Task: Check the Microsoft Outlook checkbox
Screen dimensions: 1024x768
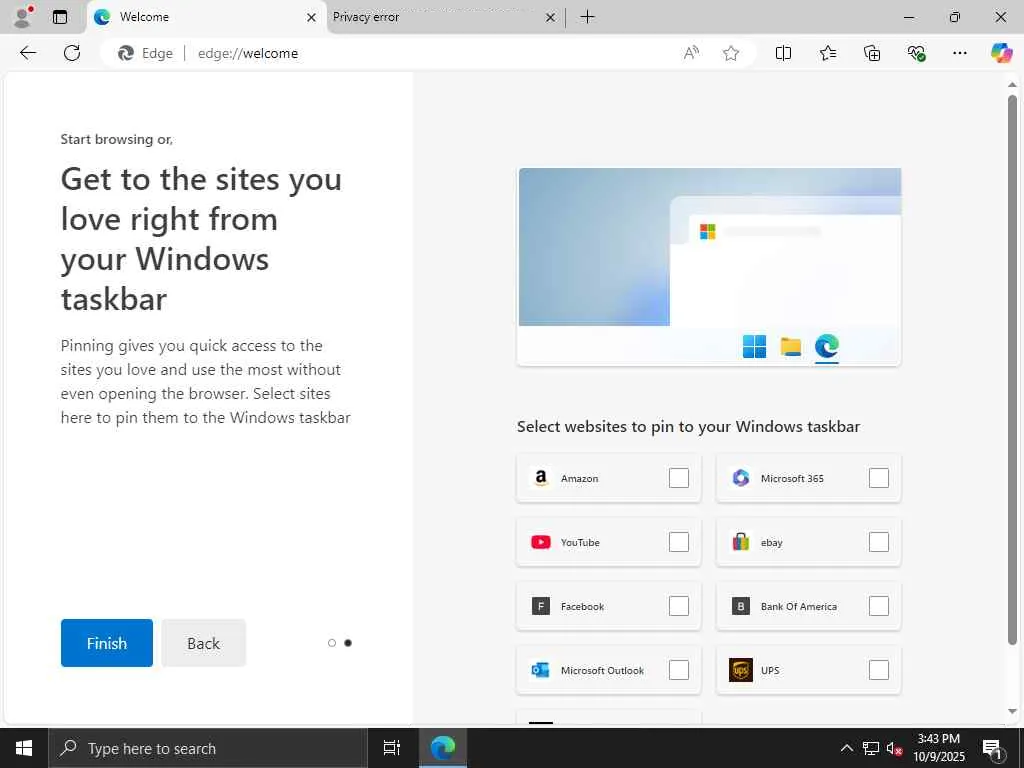Action: tap(679, 670)
